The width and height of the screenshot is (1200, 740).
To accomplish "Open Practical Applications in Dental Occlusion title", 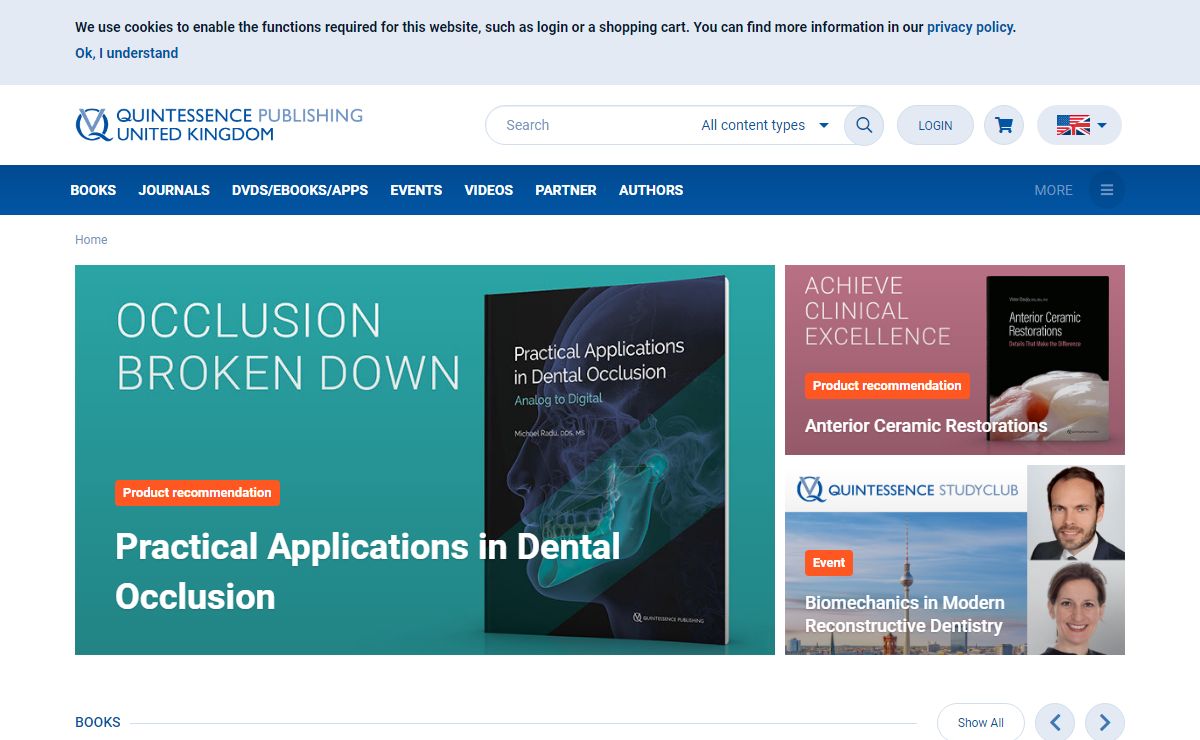I will click(x=368, y=571).
